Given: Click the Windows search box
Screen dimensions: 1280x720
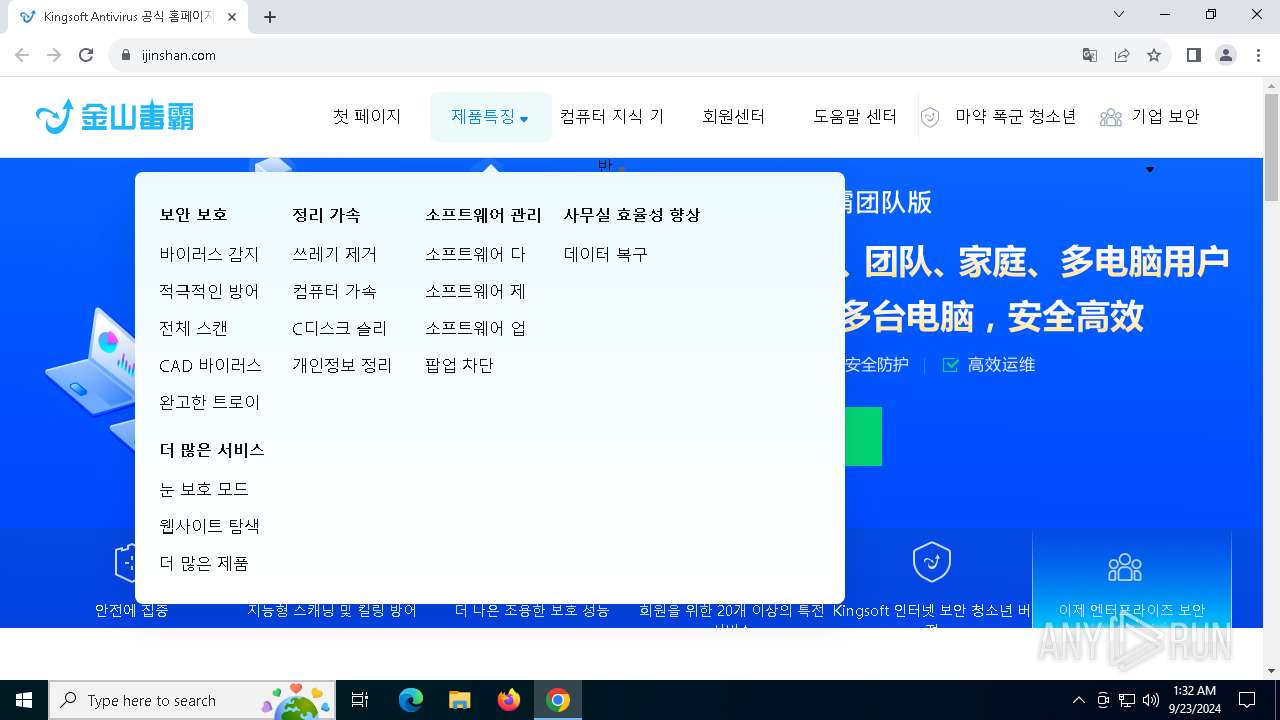Looking at the screenshot, I should coord(192,700).
